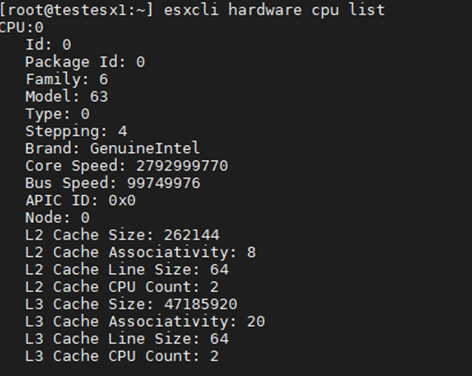Click the L3 Cache Size value 47185920
The width and height of the screenshot is (472, 376).
[x=200, y=304]
